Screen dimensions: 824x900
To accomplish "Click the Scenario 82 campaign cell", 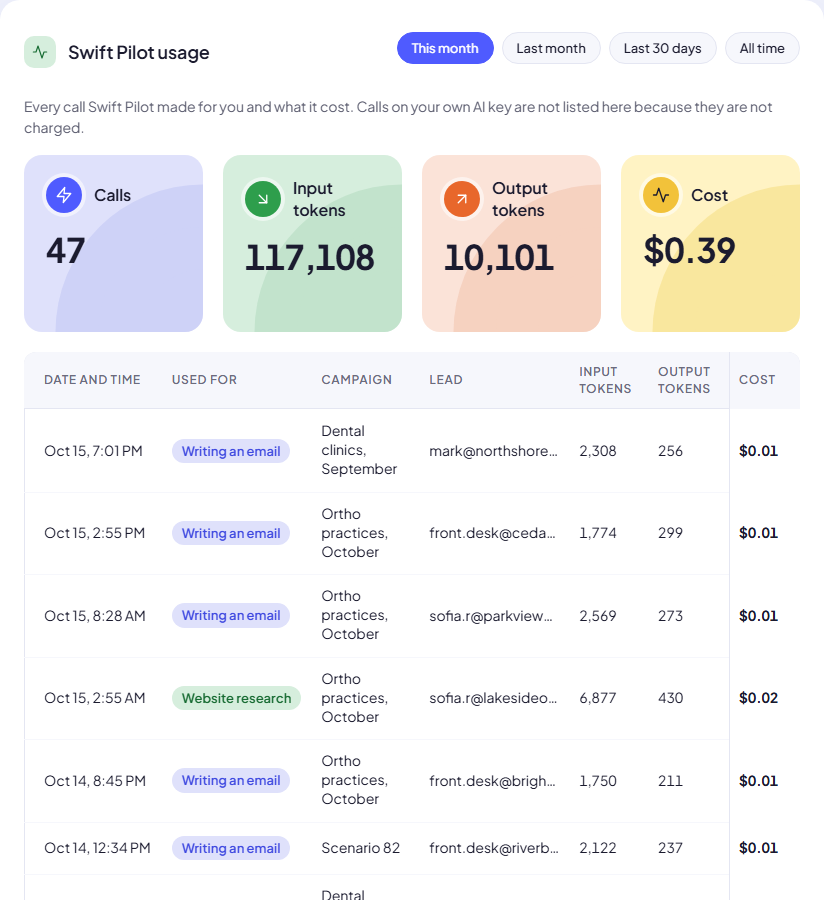I will tap(360, 848).
